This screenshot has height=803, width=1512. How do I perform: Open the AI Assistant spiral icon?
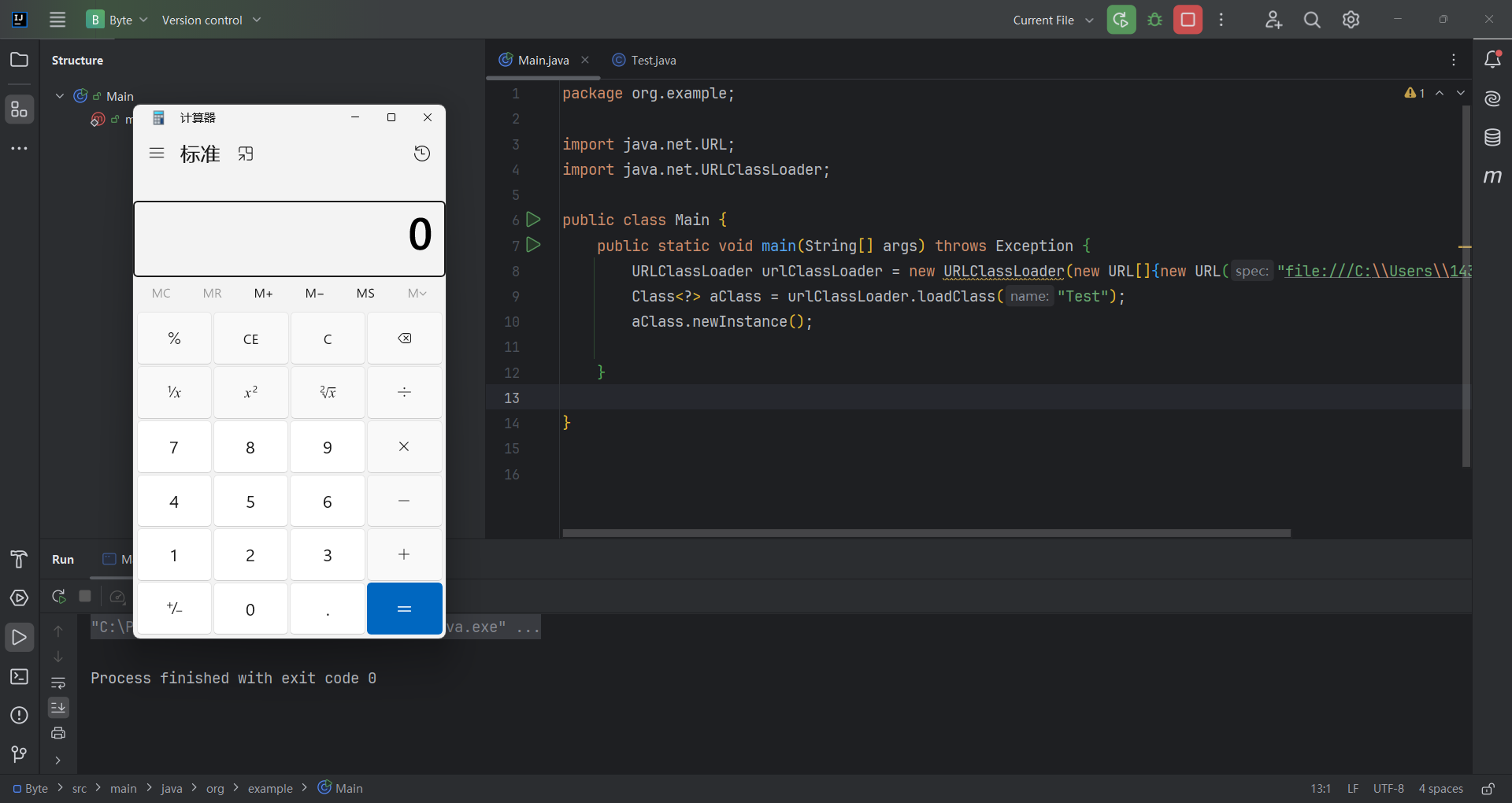pos(1492,98)
